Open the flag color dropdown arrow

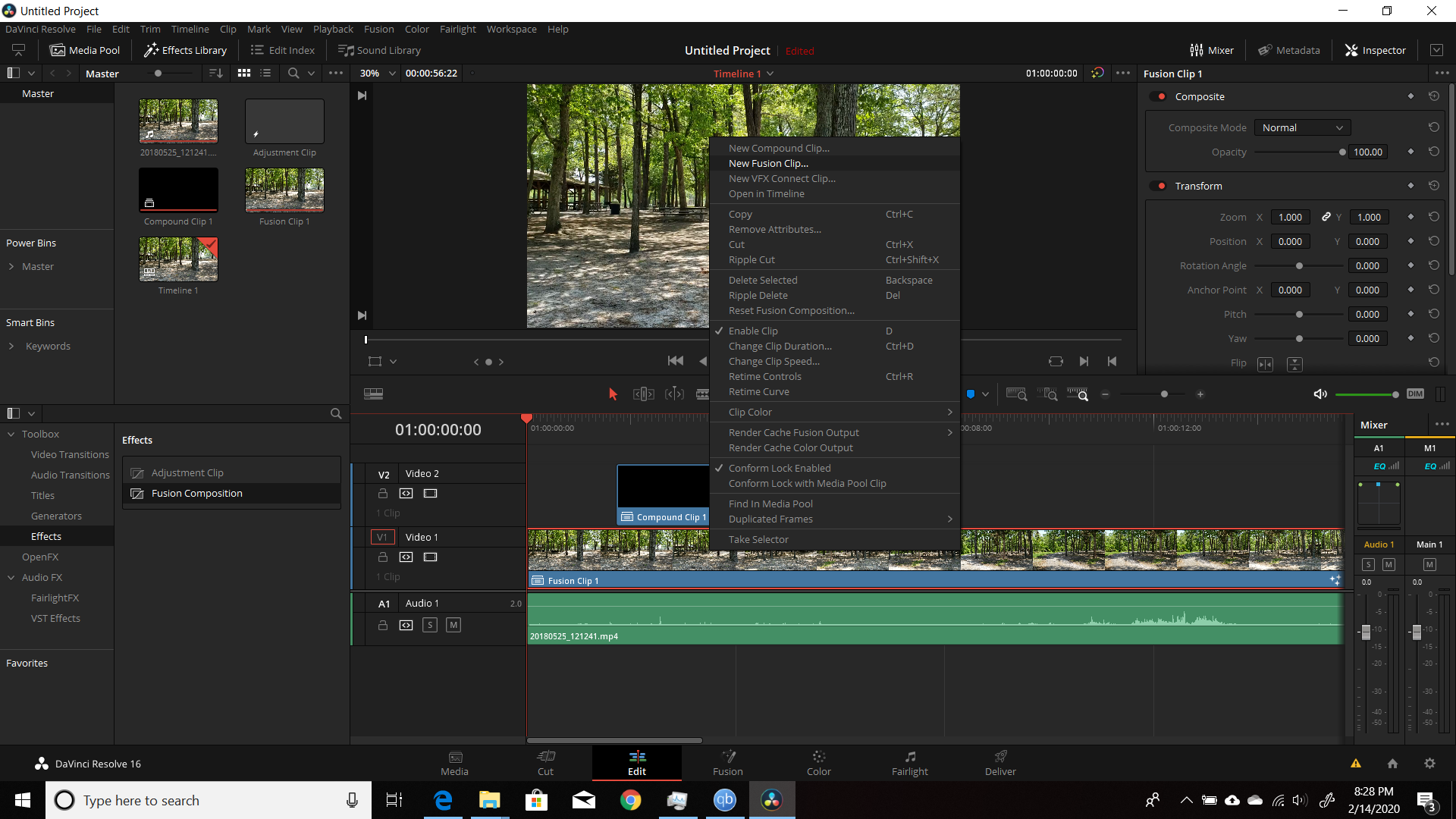point(985,394)
